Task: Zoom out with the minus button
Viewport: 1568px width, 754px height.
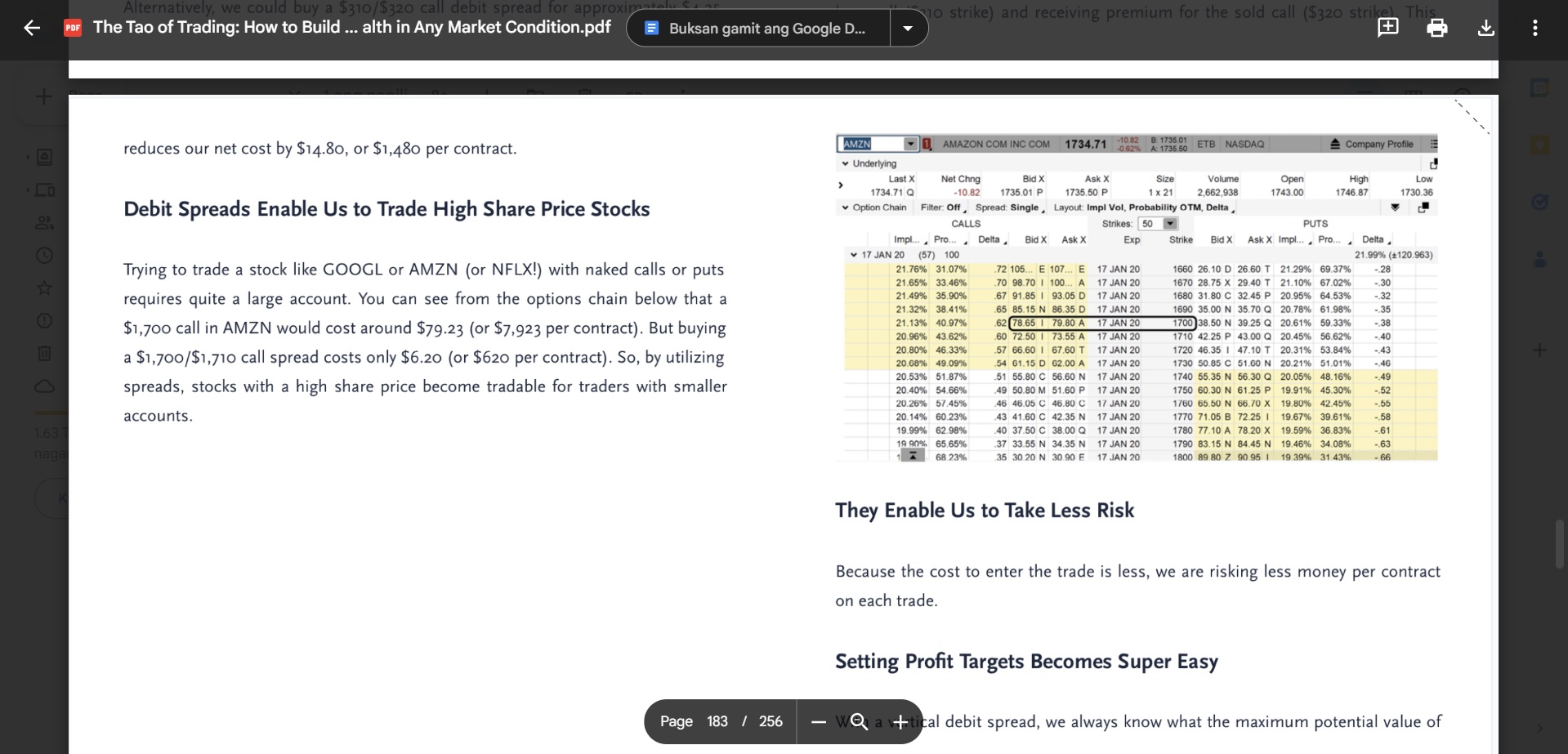Action: pos(818,721)
